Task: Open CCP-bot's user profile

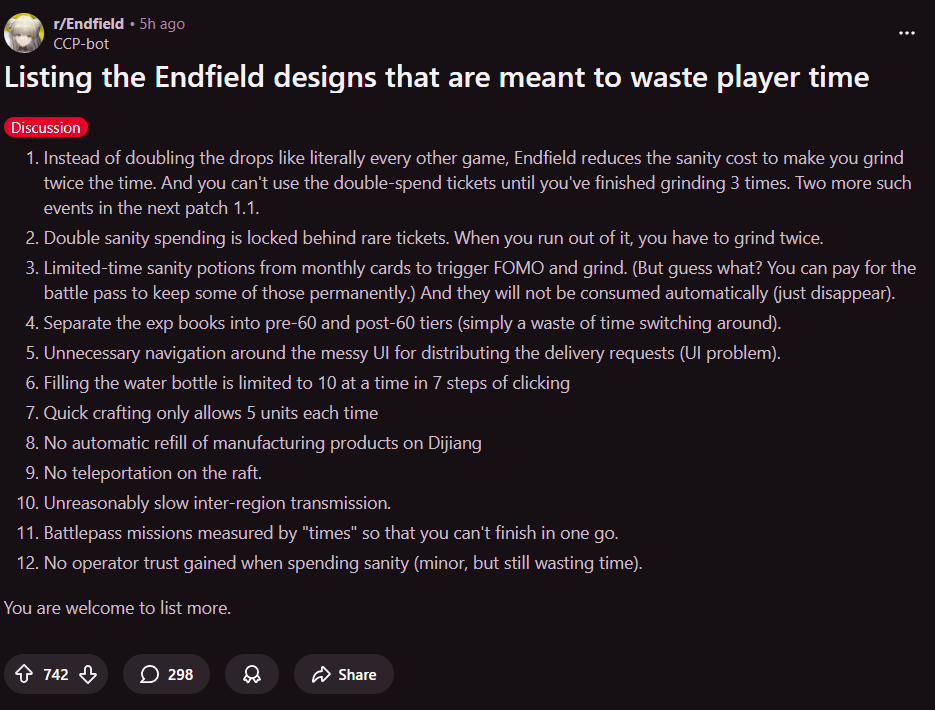Action: [x=81, y=44]
